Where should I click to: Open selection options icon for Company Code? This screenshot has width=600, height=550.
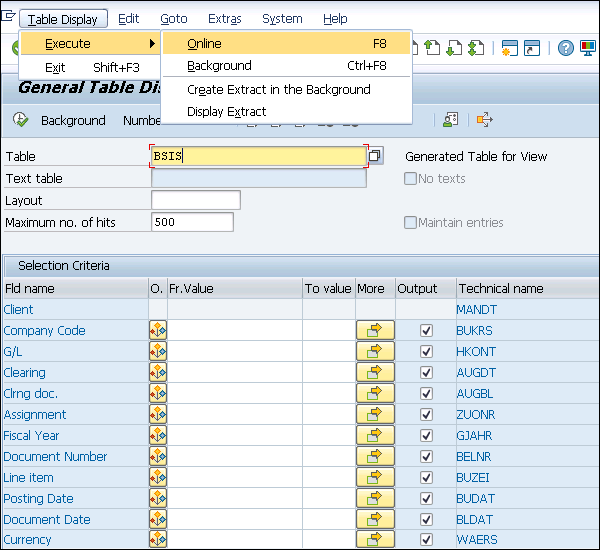pyautogui.click(x=157, y=330)
